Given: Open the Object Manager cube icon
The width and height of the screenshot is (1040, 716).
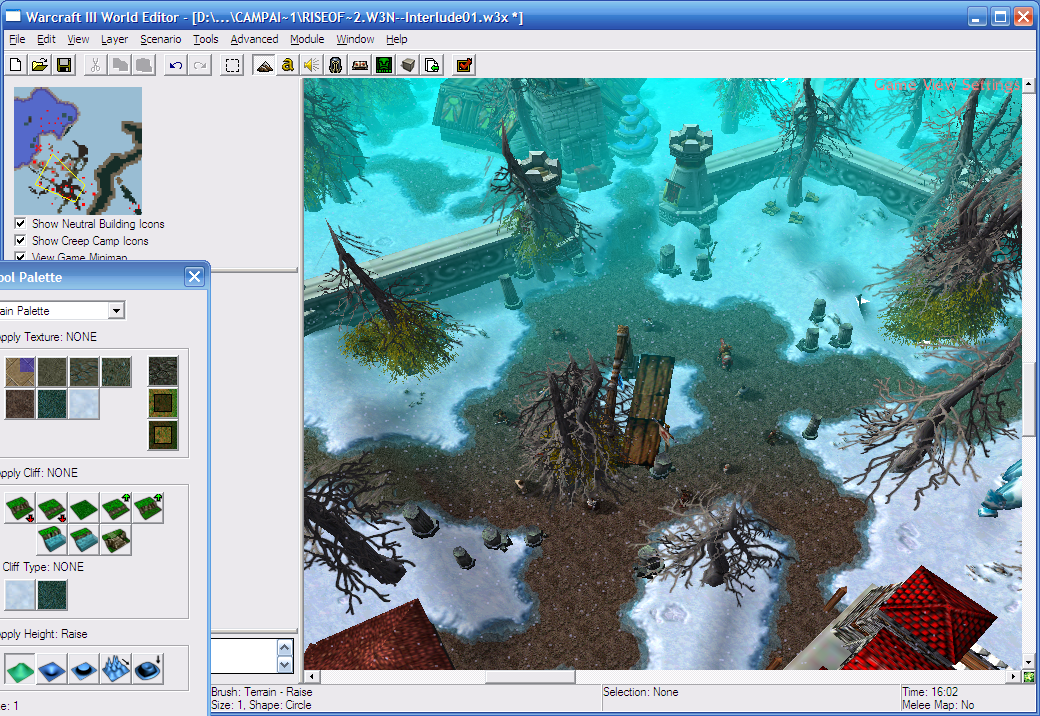Looking at the screenshot, I should point(408,65).
